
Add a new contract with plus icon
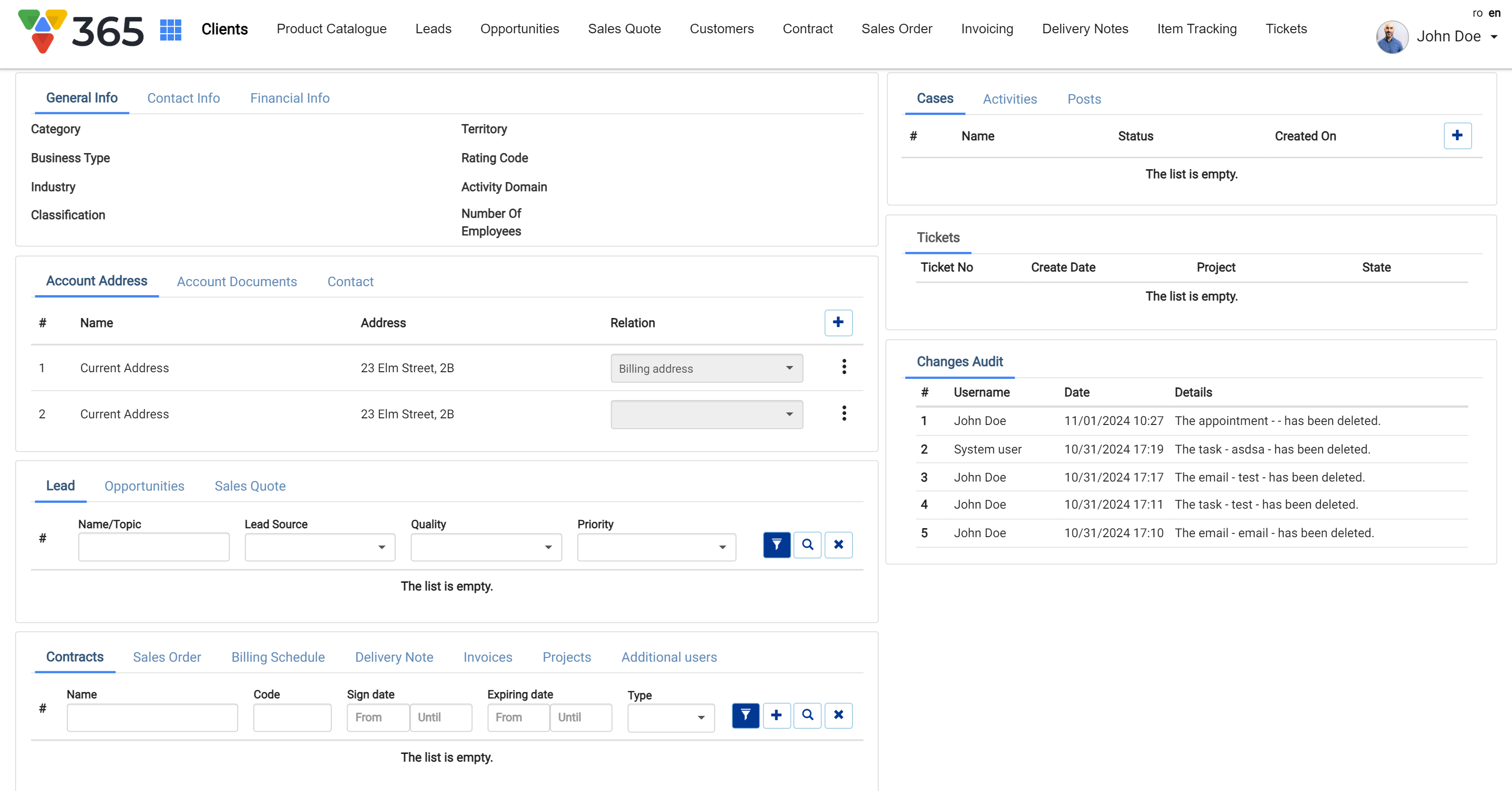click(776, 715)
